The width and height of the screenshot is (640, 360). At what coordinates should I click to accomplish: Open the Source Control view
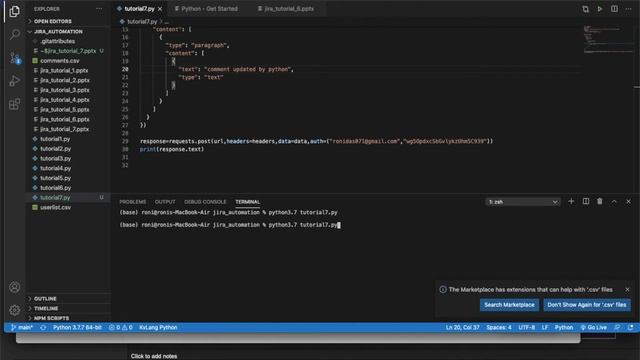pyautogui.click(x=14, y=58)
